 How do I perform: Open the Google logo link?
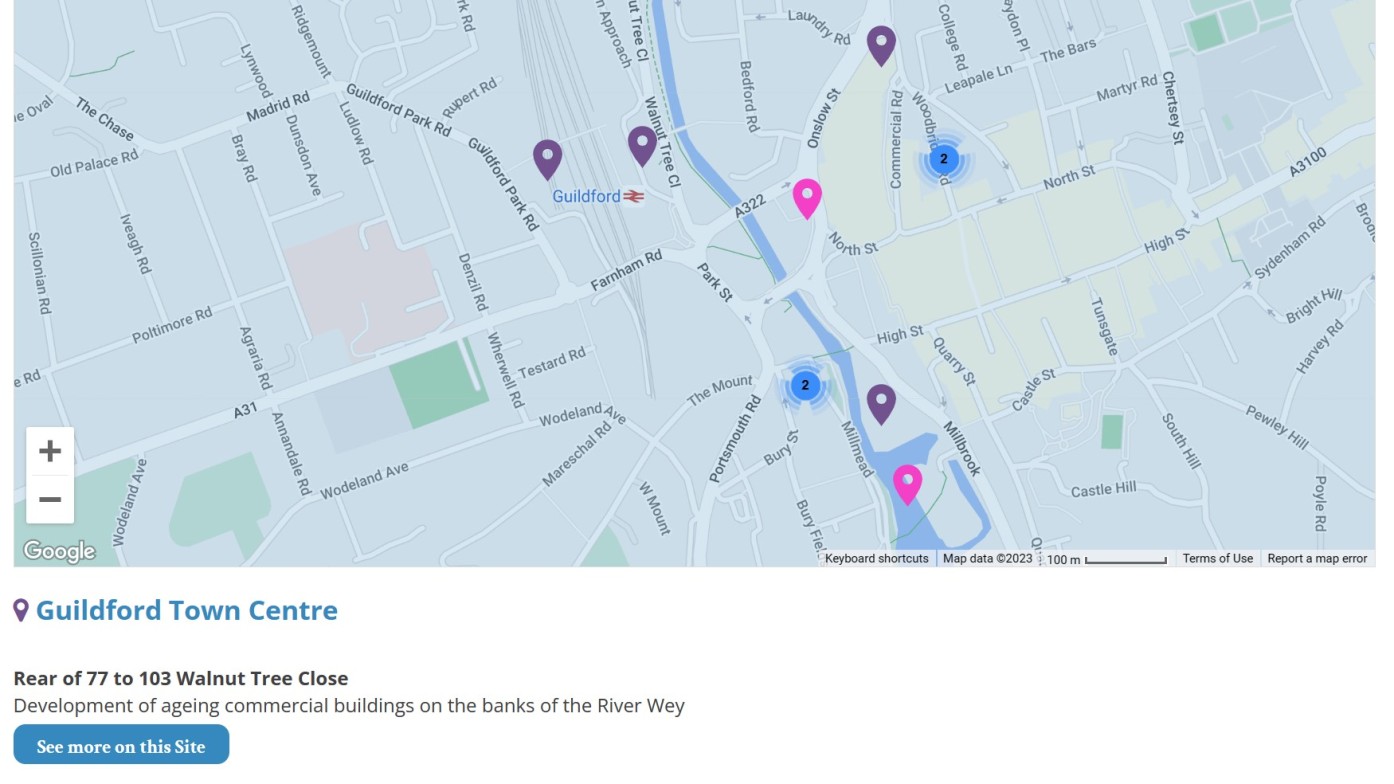(x=59, y=551)
